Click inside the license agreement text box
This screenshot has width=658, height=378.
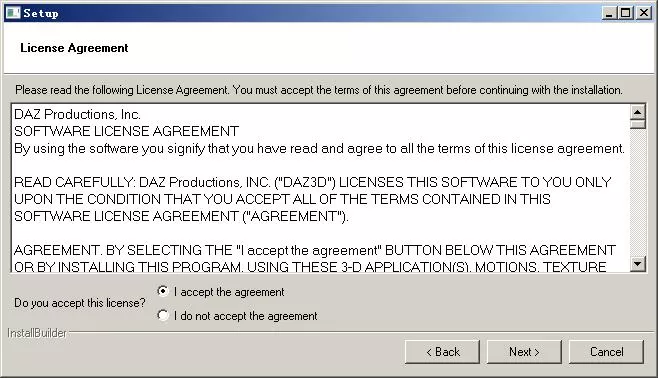click(x=321, y=188)
